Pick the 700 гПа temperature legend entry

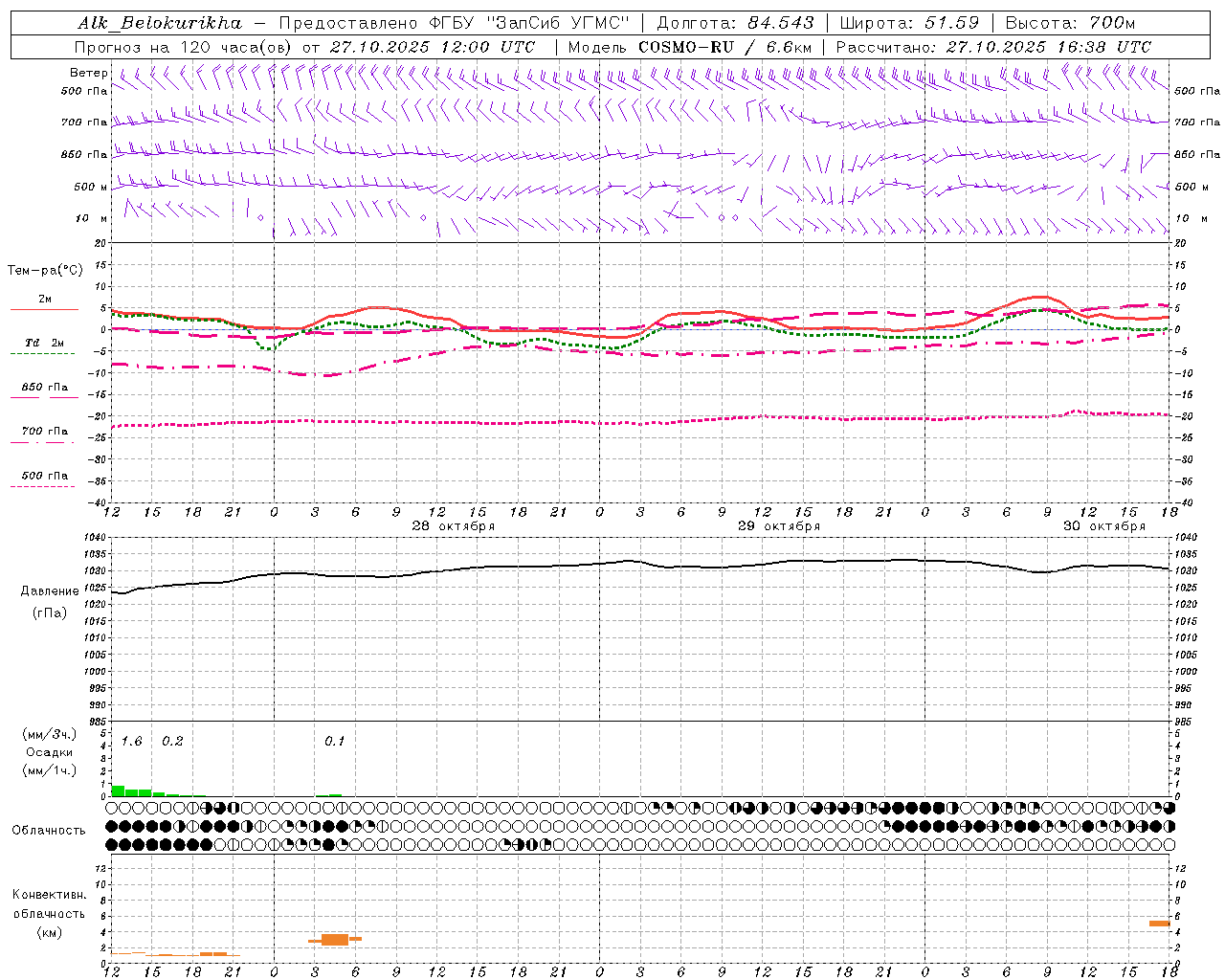(x=44, y=432)
